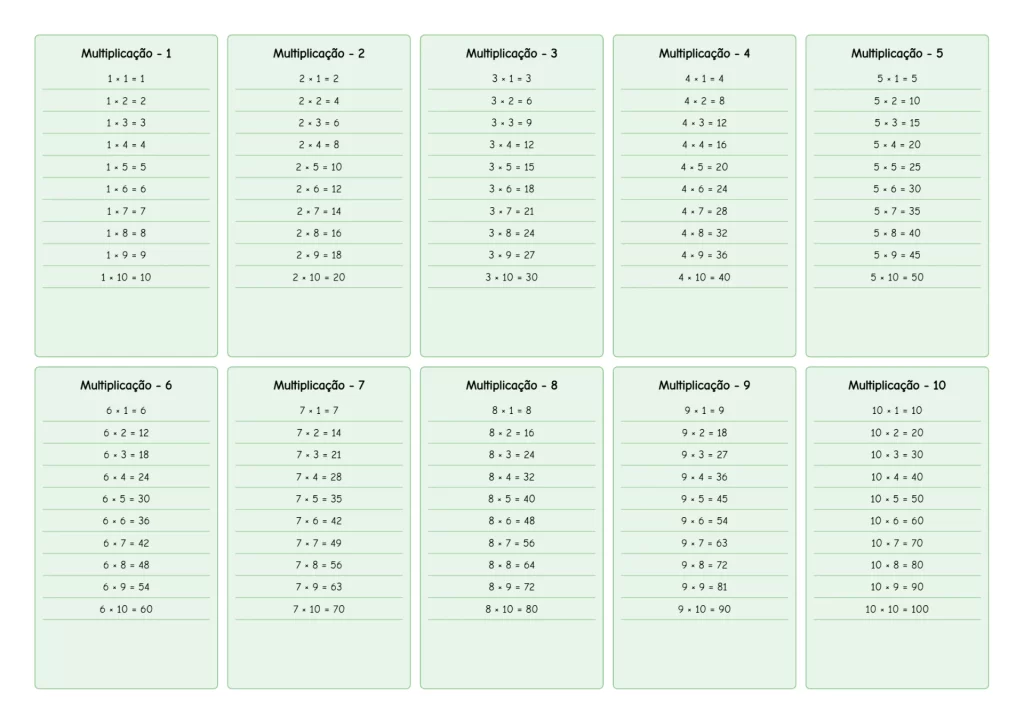Image resolution: width=1024 pixels, height=724 pixels.
Task: Select the "Multiplicação - 9" card title
Action: 704,386
